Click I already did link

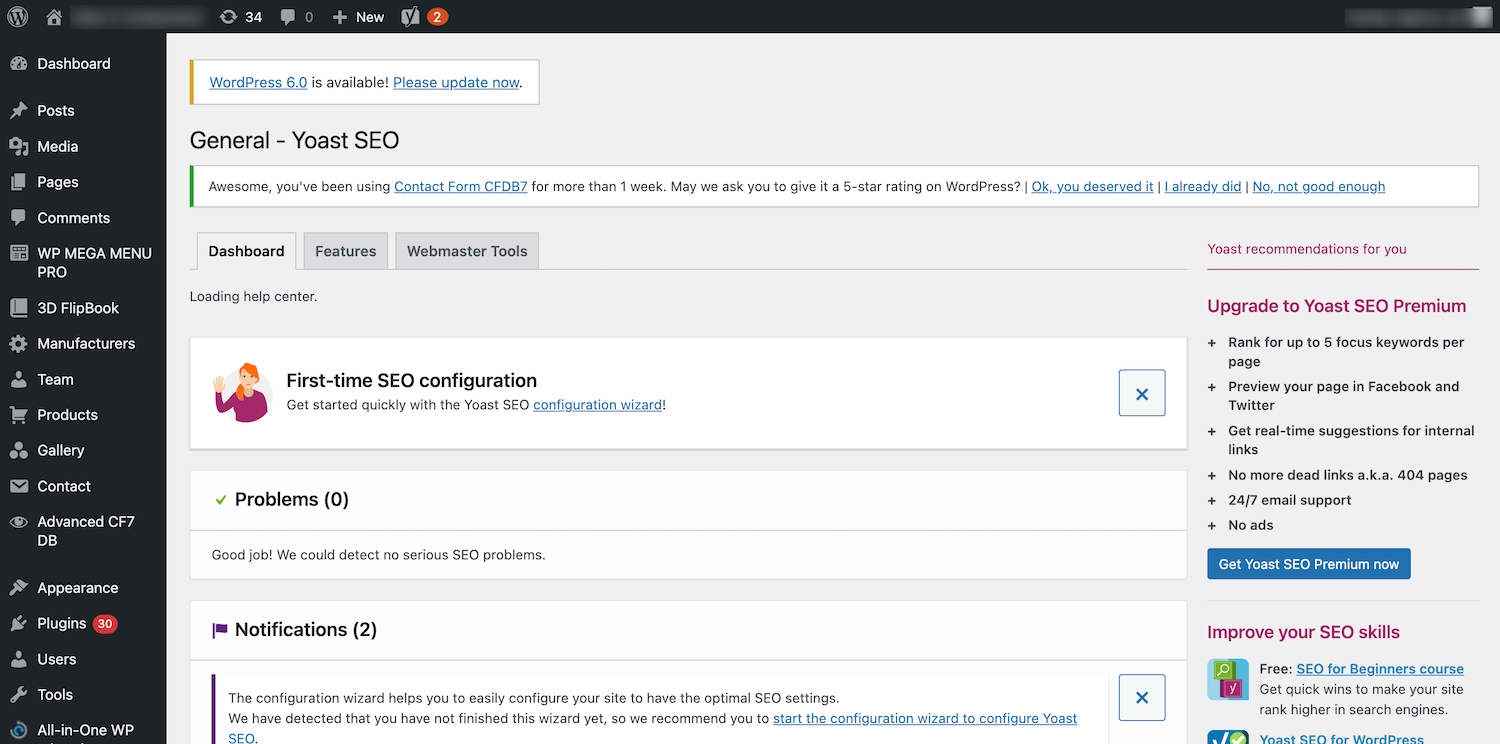point(1203,187)
